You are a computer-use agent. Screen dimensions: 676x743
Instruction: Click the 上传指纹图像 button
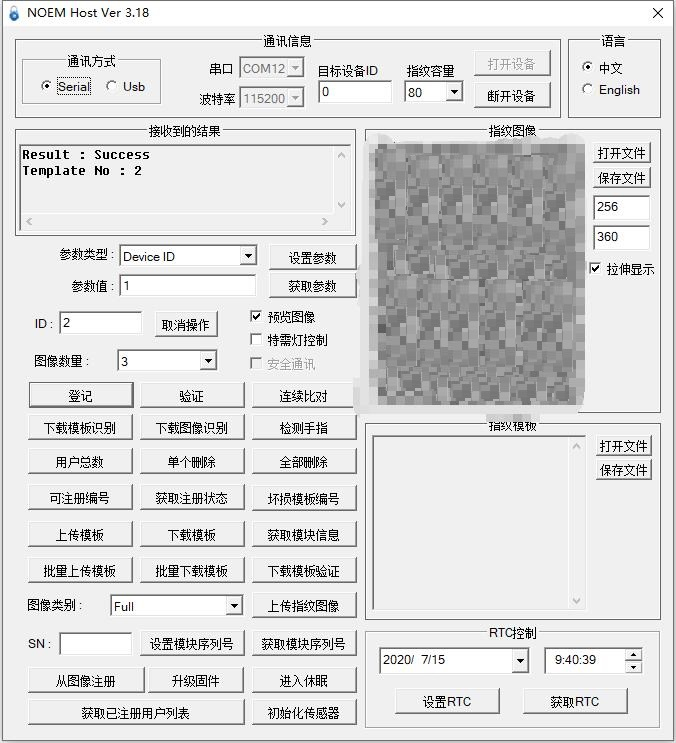(304, 606)
